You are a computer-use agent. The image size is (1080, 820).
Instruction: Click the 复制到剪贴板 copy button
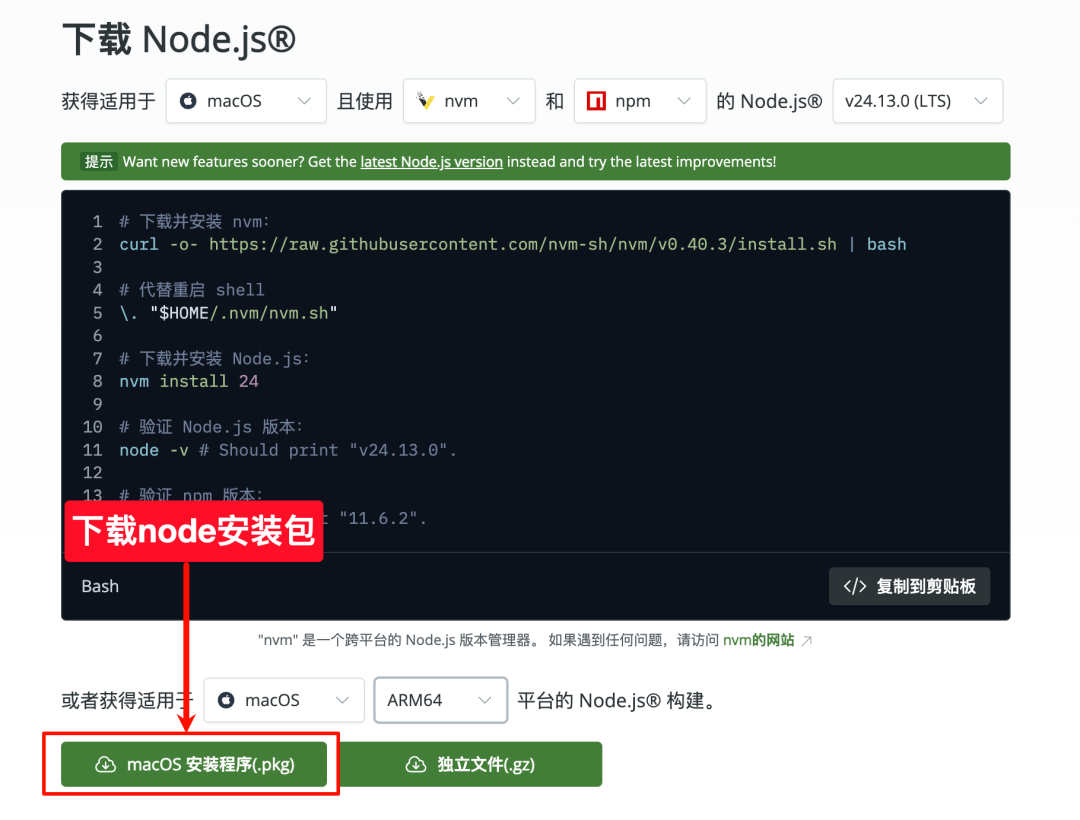pyautogui.click(x=909, y=586)
